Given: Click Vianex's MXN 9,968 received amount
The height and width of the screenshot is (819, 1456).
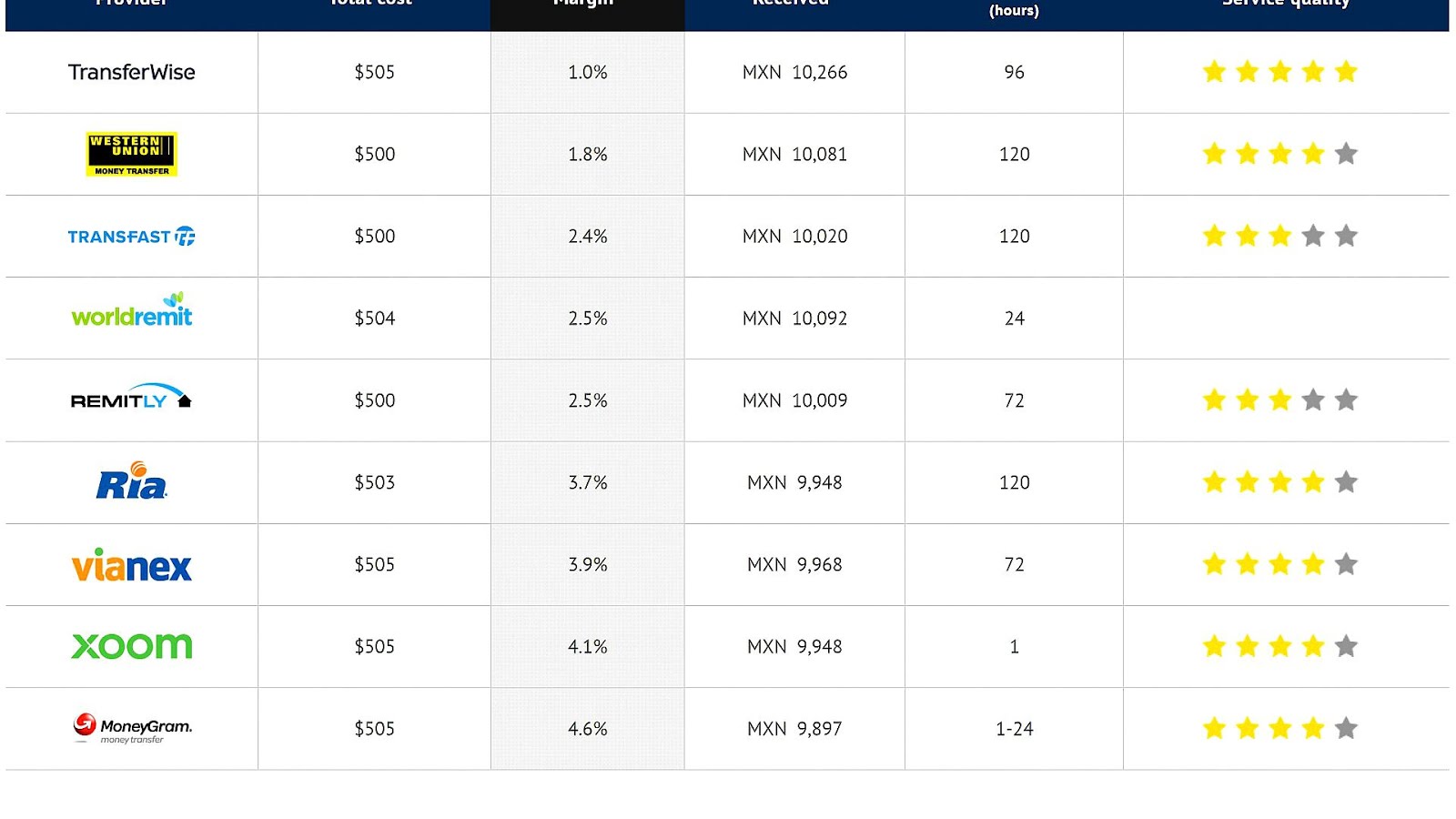Looking at the screenshot, I should [794, 565].
